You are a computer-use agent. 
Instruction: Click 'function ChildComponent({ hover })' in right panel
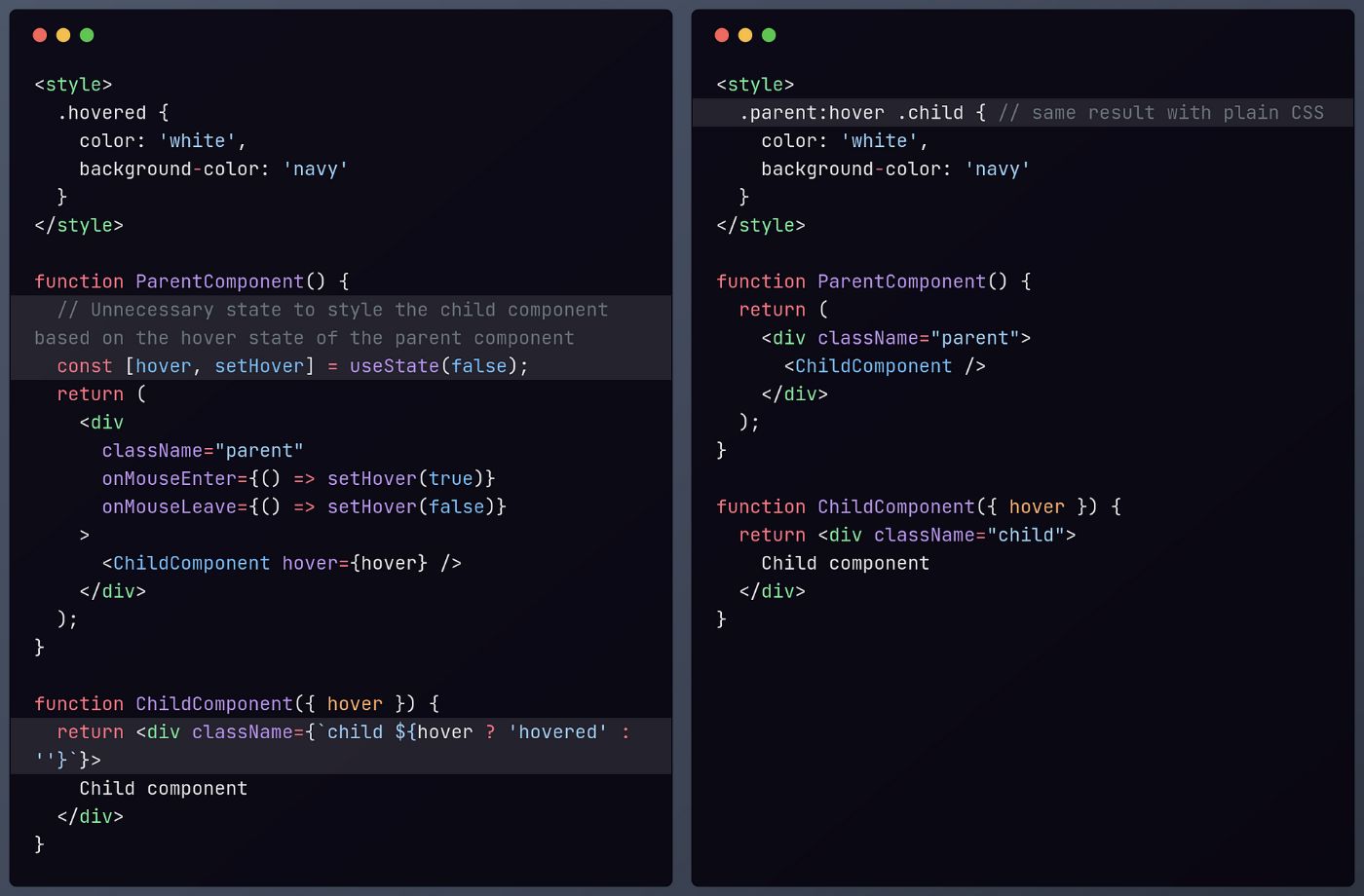[x=907, y=506]
